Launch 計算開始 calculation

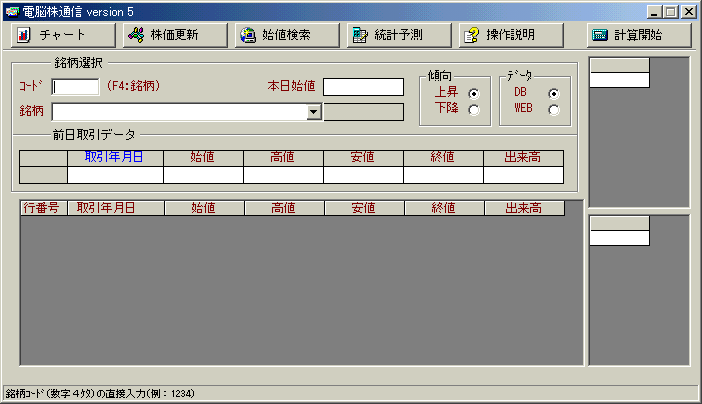639,35
